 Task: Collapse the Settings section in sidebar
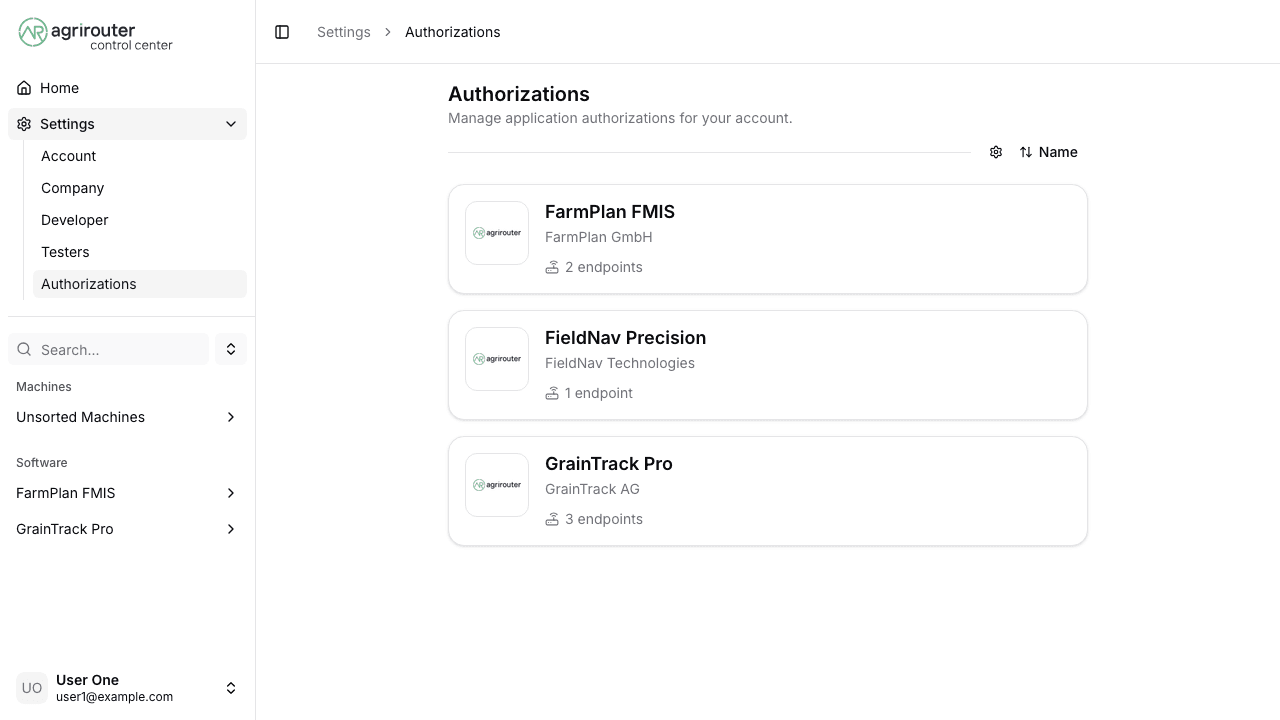[x=231, y=124]
